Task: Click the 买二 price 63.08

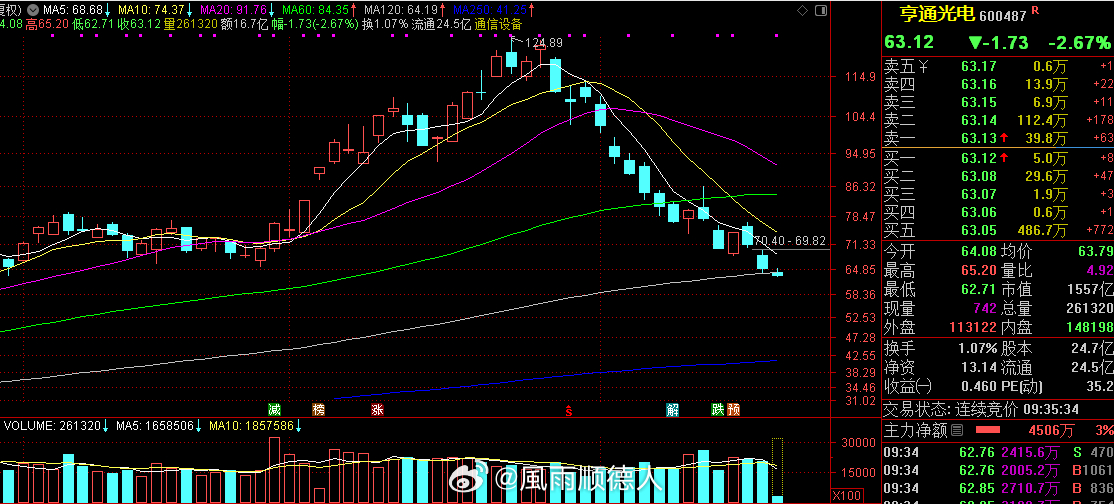Action: point(978,176)
